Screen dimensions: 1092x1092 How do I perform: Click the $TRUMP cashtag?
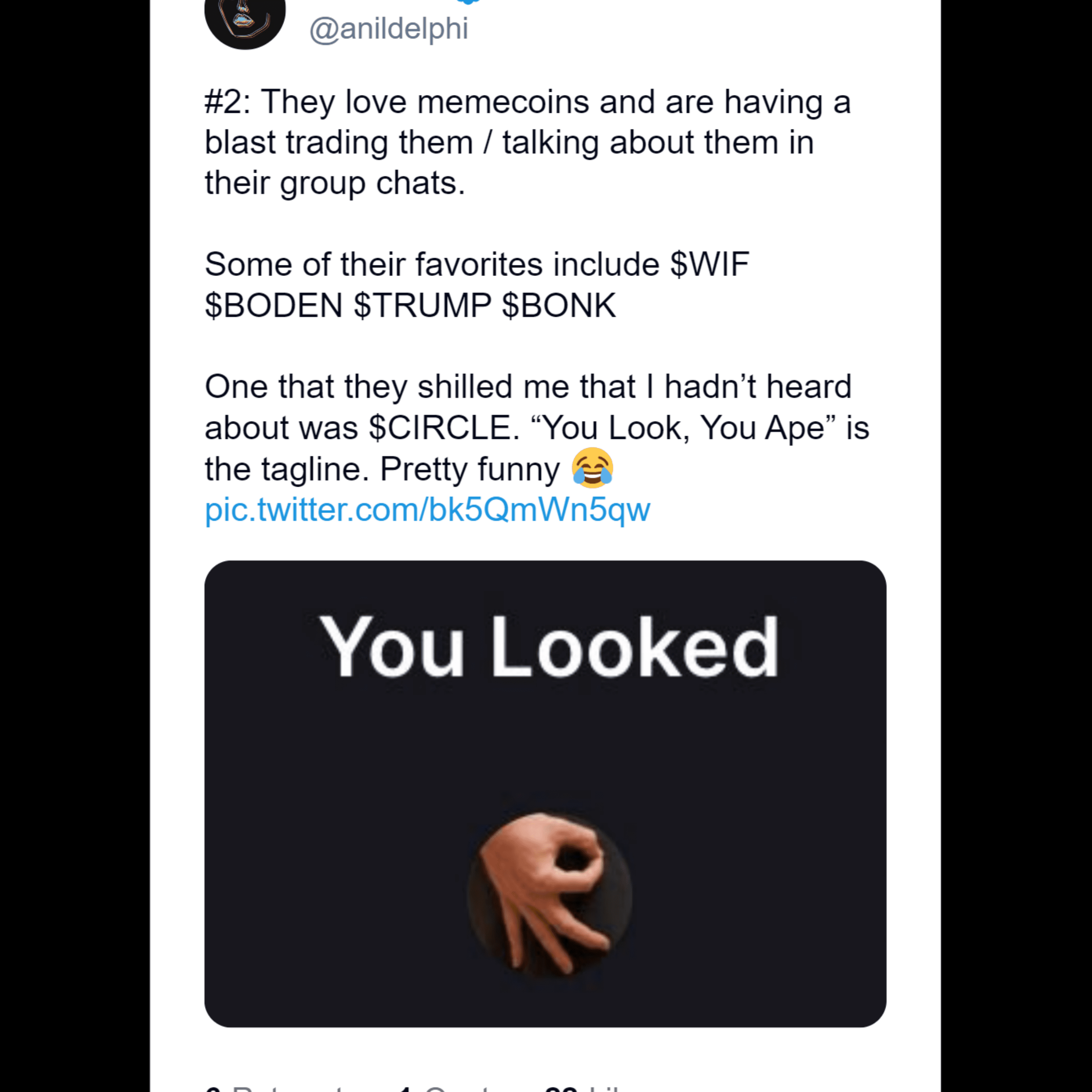coord(422,305)
